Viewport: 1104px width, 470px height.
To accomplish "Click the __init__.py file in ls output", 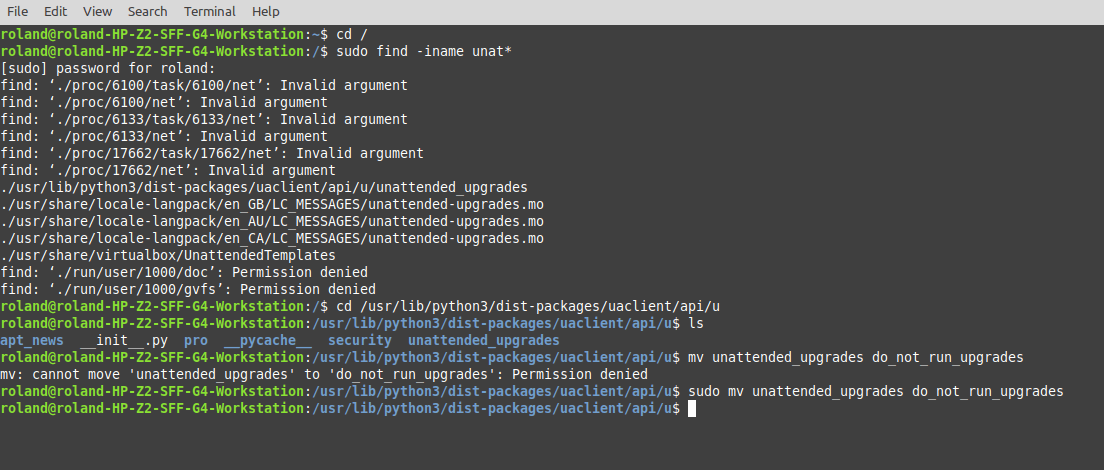I will (124, 341).
